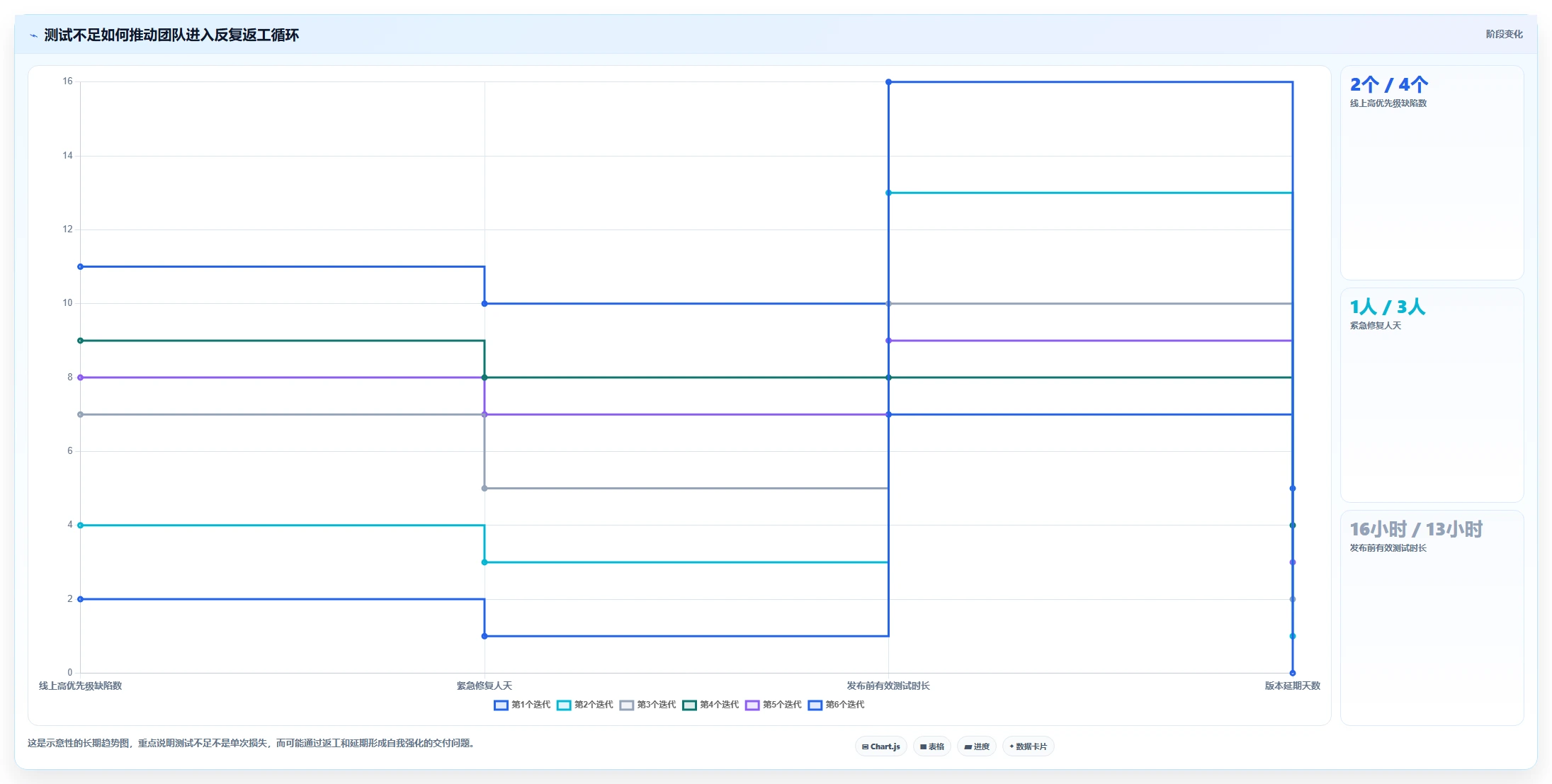Click the gray point at value 7 on 线上高优先级缺陷数
Screen dimensions: 1552x784
[80, 414]
